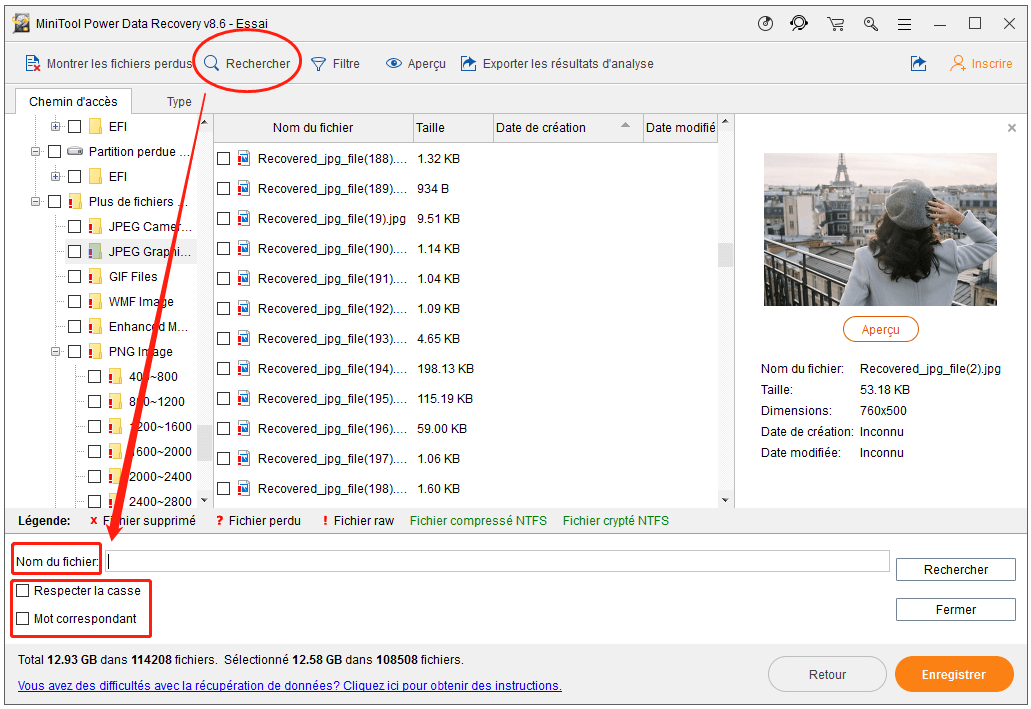Select Recovered_jpg_file(198) file name
Screen dimensions: 1031x709
tap(332, 489)
